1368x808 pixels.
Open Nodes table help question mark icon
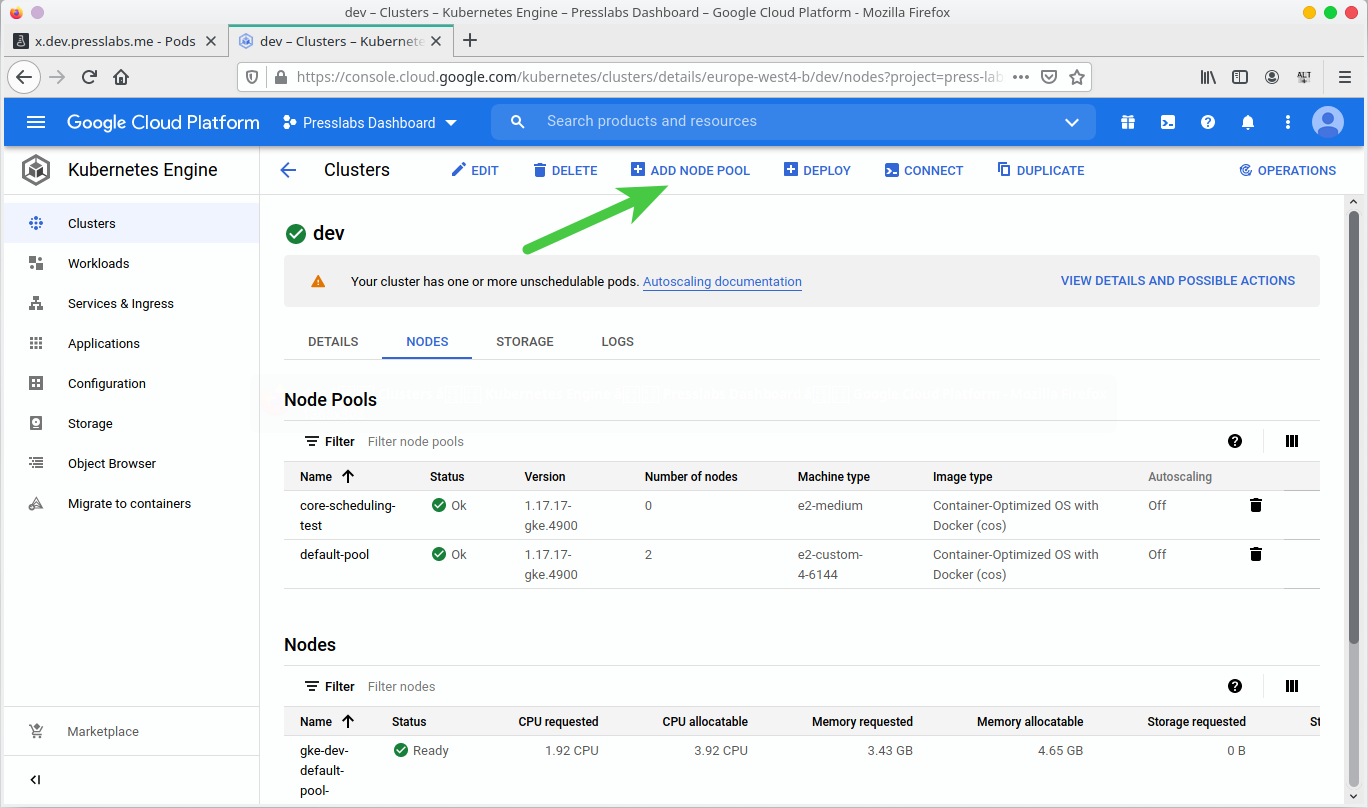point(1235,686)
